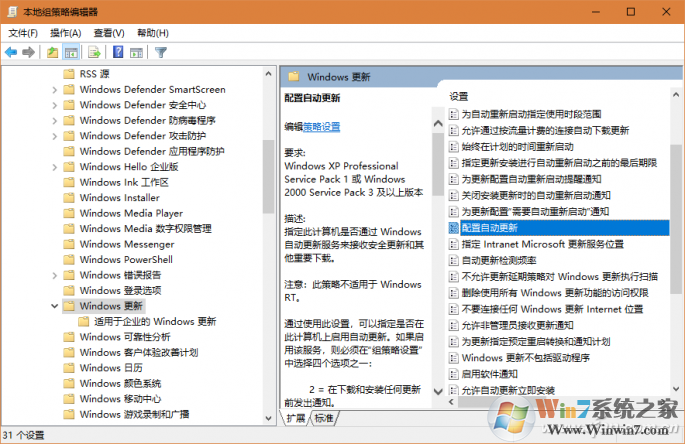This screenshot has width=685, height=444.
Task: Click the Export list toolbar icon
Action: [94, 52]
